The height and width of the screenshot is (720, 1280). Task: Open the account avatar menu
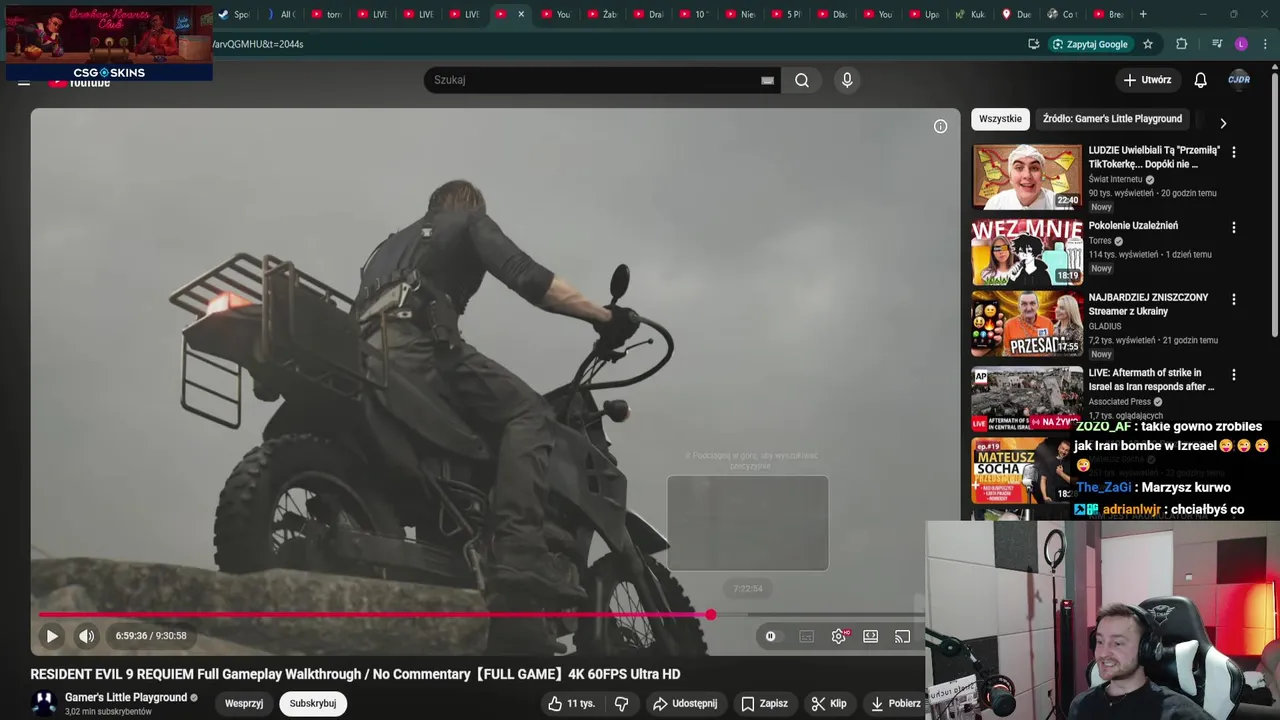(x=1239, y=80)
